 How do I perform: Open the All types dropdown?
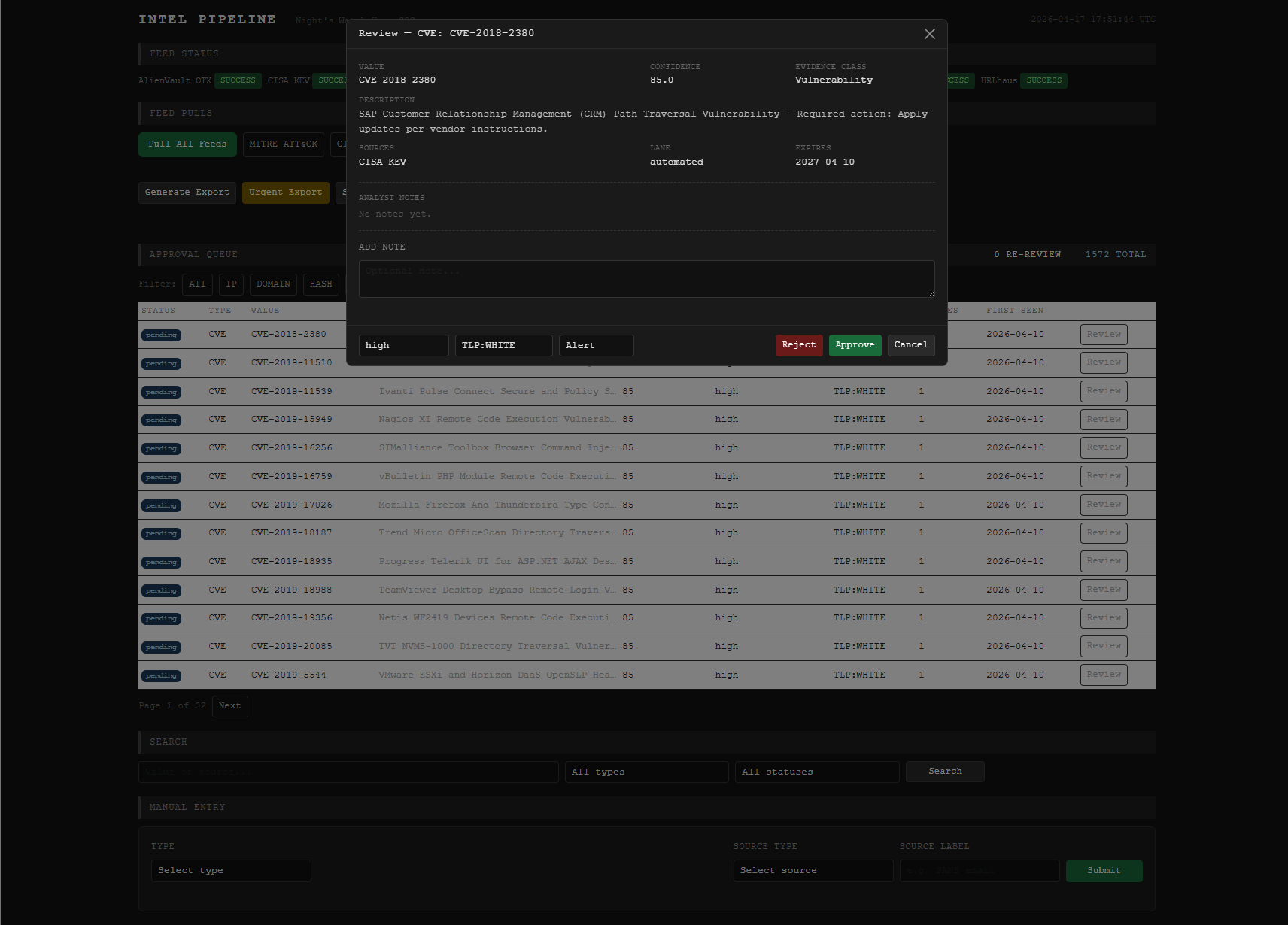tap(647, 772)
